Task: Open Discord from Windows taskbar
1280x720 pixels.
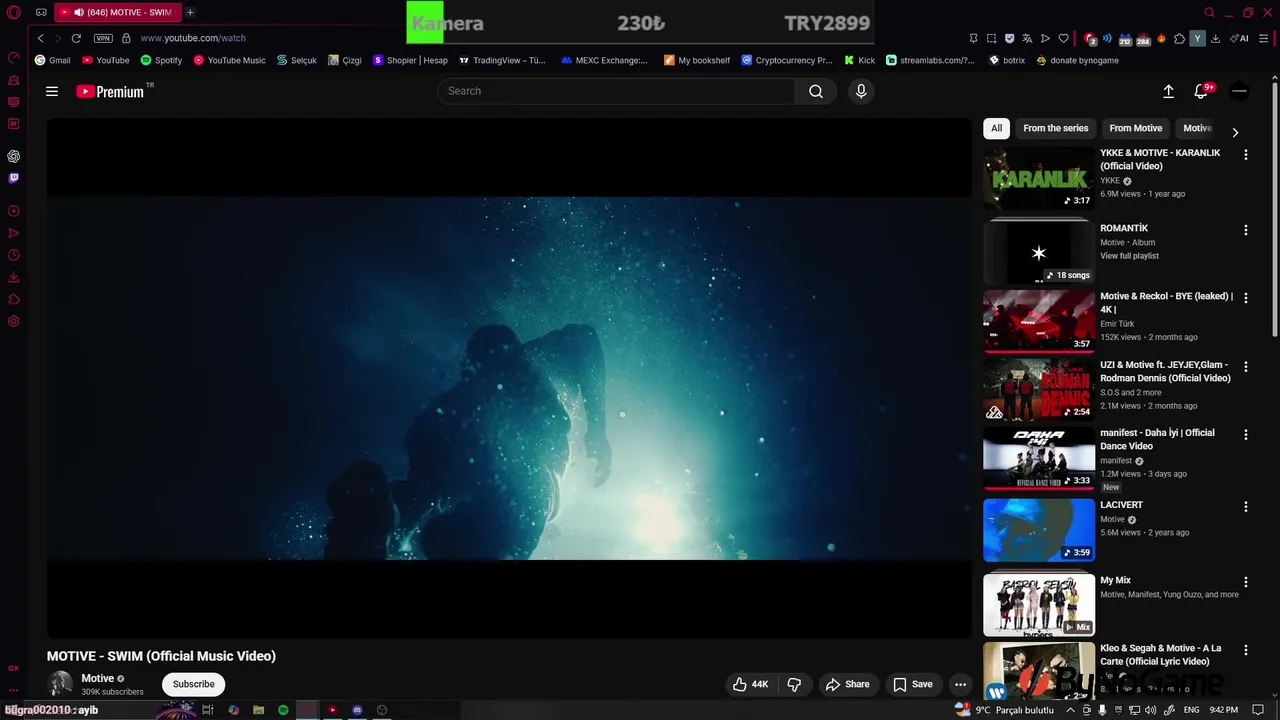Action: tap(357, 710)
